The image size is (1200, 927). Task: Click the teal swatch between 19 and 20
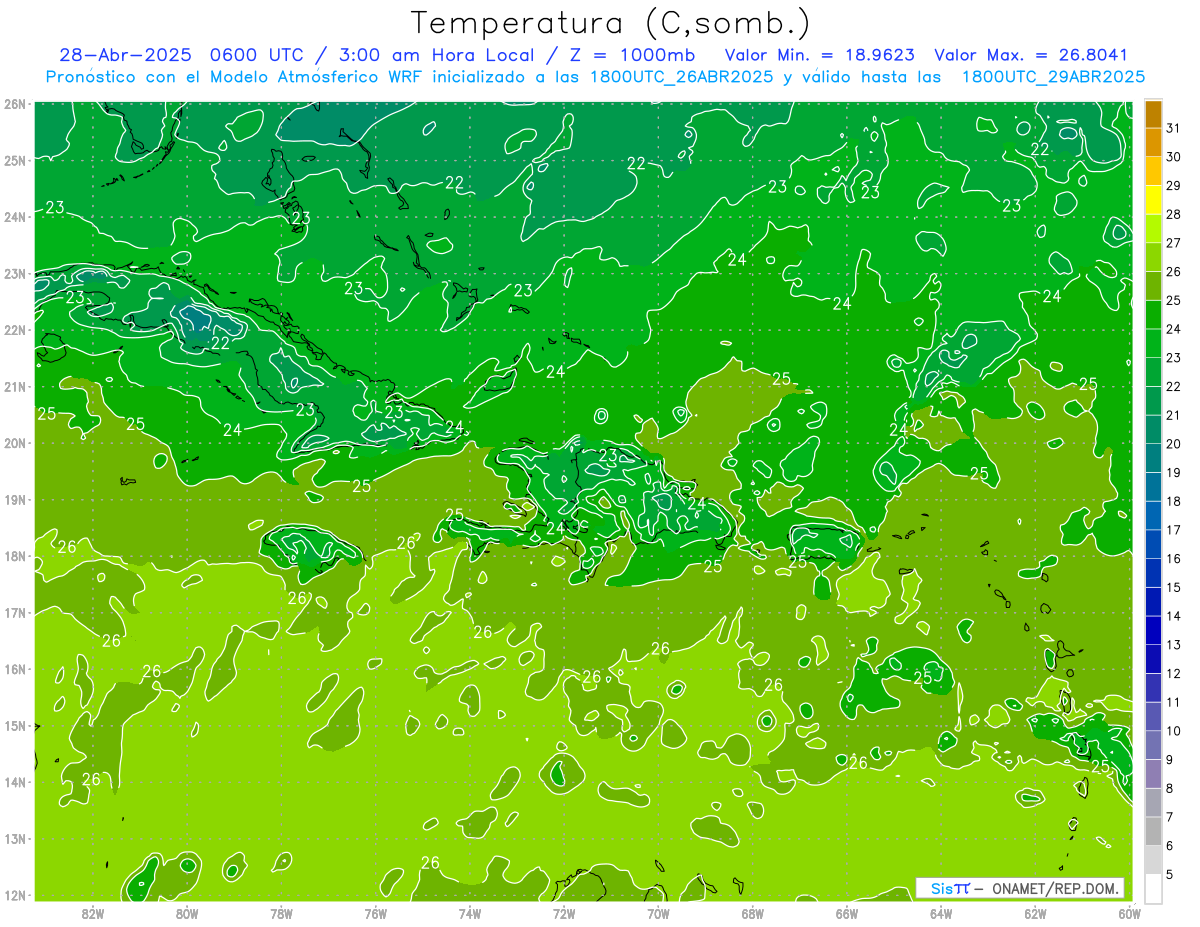pyautogui.click(x=1153, y=457)
